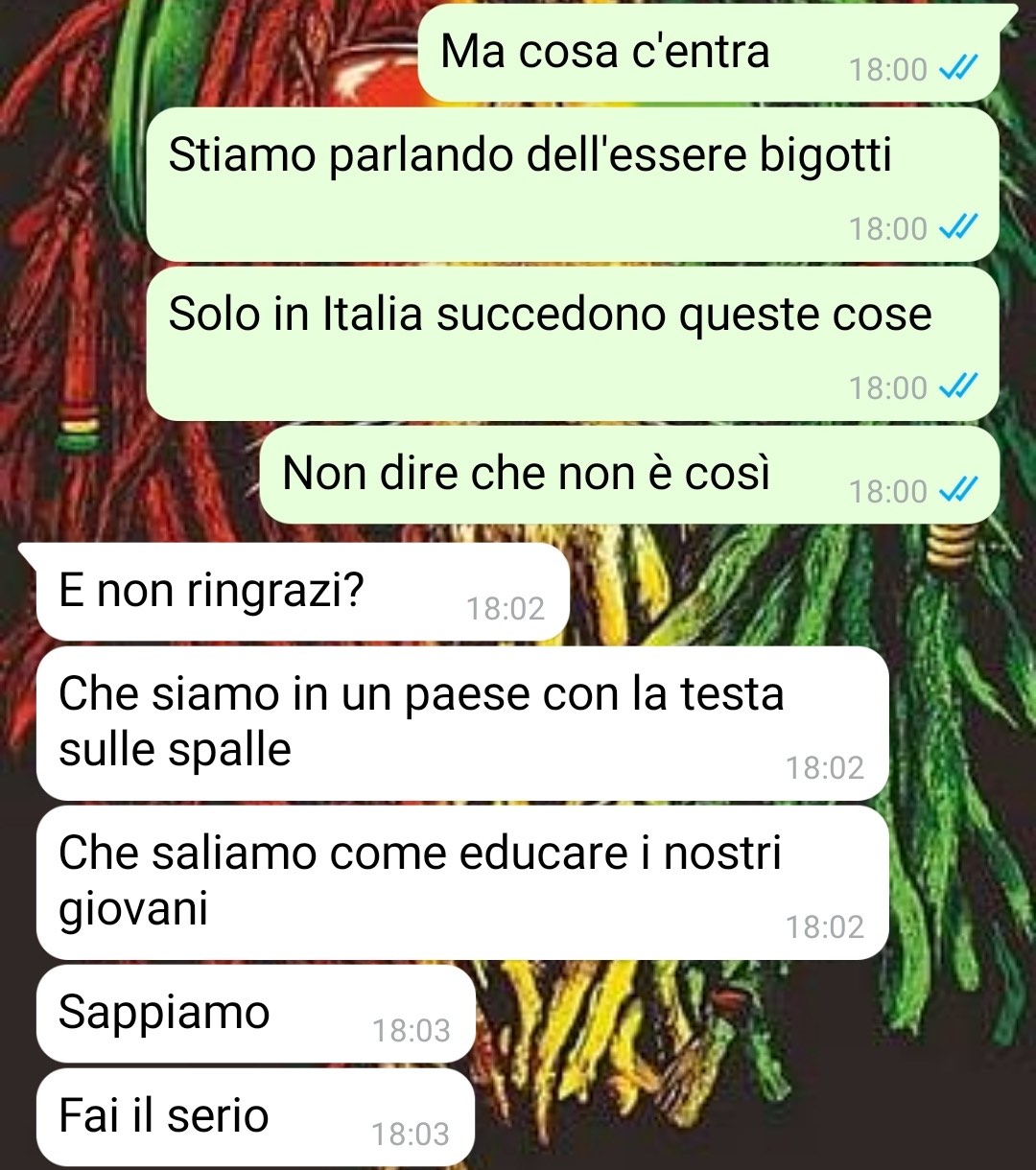Tap the 18:02 timestamp next to 'giovani'
1036x1170 pixels.
tap(825, 927)
